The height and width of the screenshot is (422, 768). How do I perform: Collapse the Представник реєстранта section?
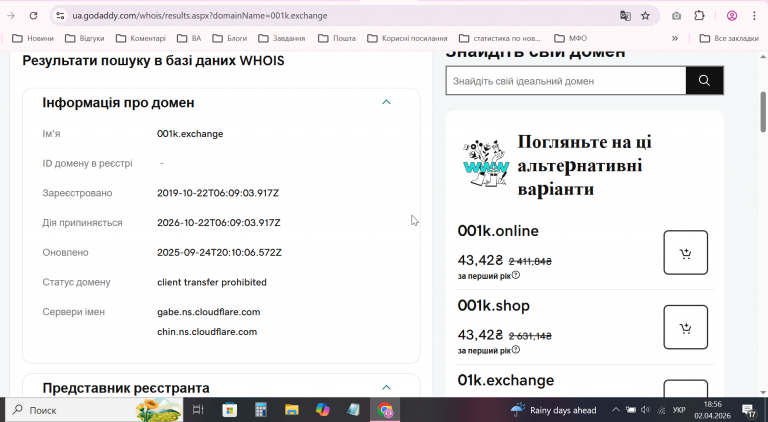point(386,387)
